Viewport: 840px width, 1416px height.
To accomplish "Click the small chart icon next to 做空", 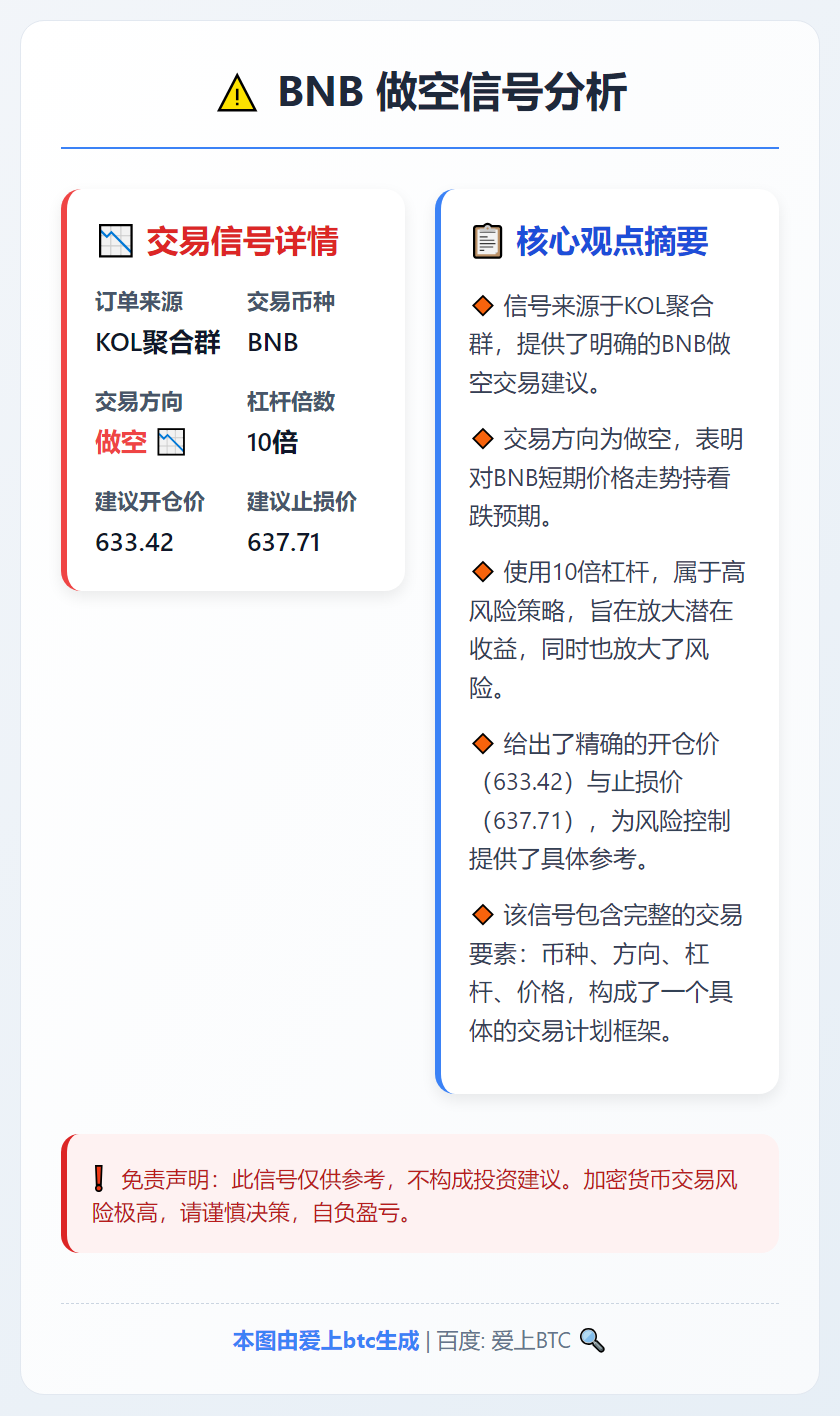I will pyautogui.click(x=171, y=442).
